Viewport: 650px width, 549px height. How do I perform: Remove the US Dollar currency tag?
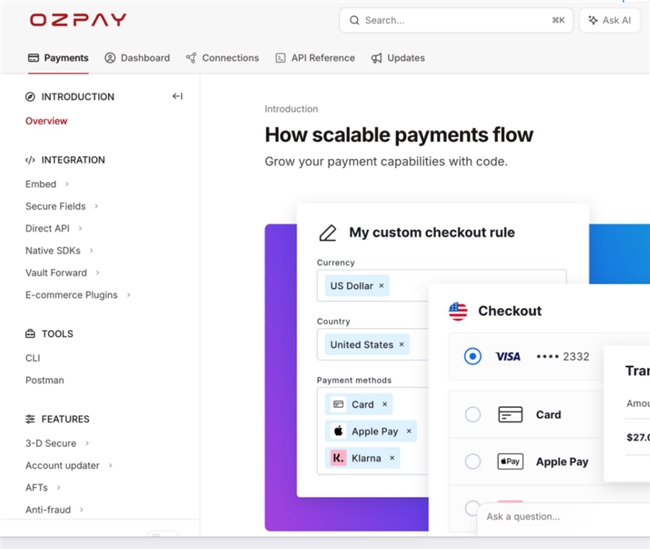381,286
